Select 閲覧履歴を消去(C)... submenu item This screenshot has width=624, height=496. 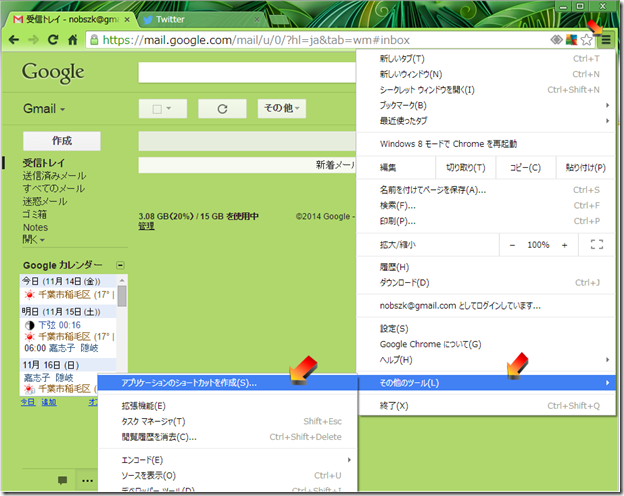228,437
